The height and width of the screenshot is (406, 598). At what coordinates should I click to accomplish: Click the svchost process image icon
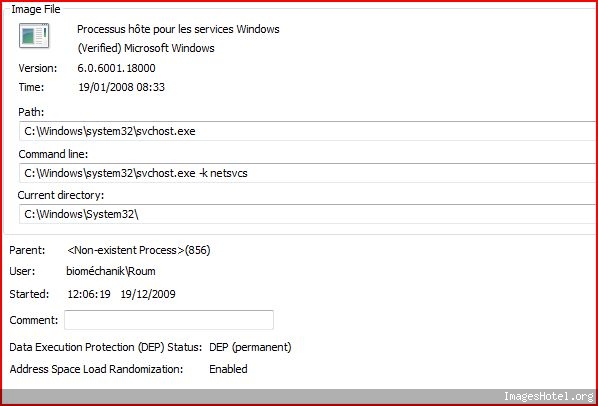click(x=34, y=36)
